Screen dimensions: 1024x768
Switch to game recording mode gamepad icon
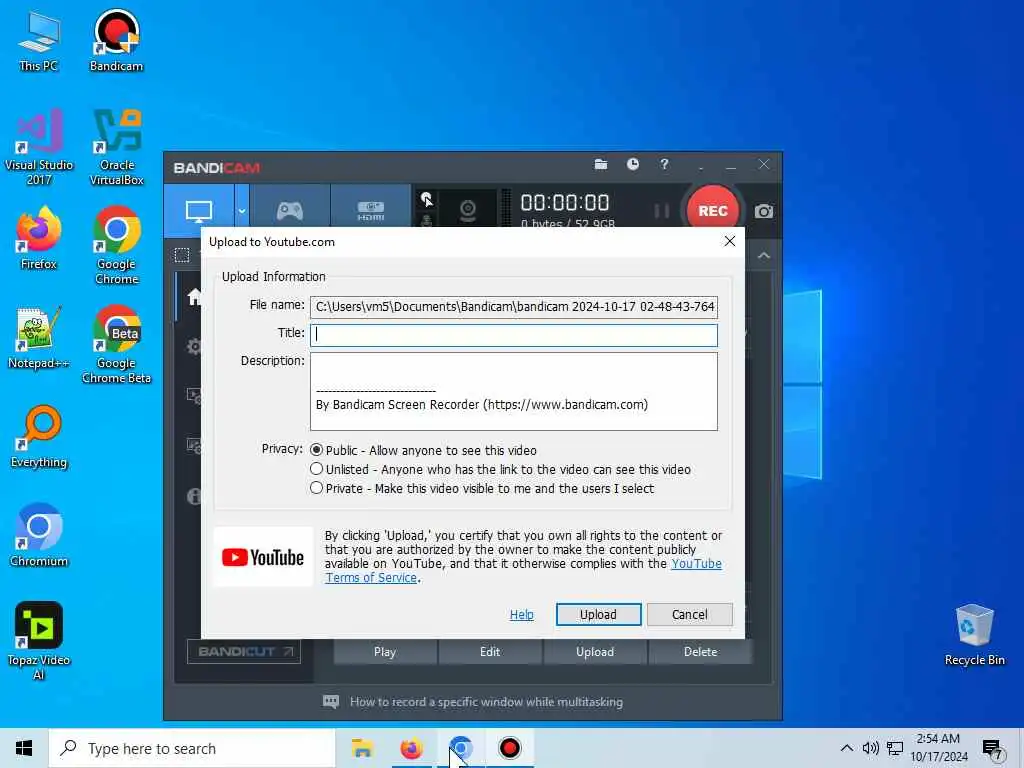(x=290, y=211)
